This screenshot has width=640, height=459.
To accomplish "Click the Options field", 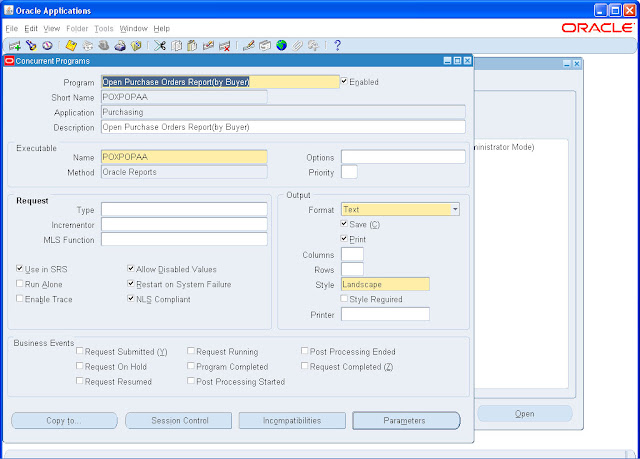I will click(403, 157).
